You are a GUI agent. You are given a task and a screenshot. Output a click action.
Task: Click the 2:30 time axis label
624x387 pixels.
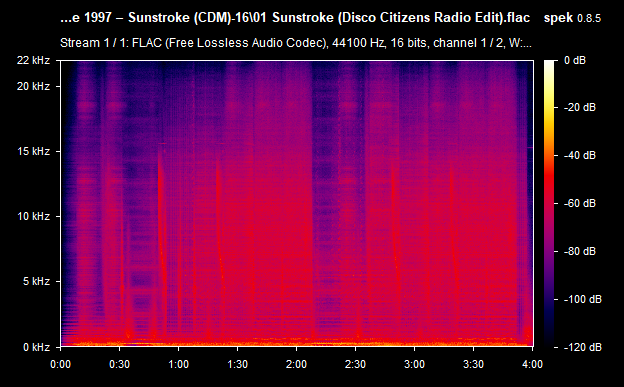[x=355, y=364]
